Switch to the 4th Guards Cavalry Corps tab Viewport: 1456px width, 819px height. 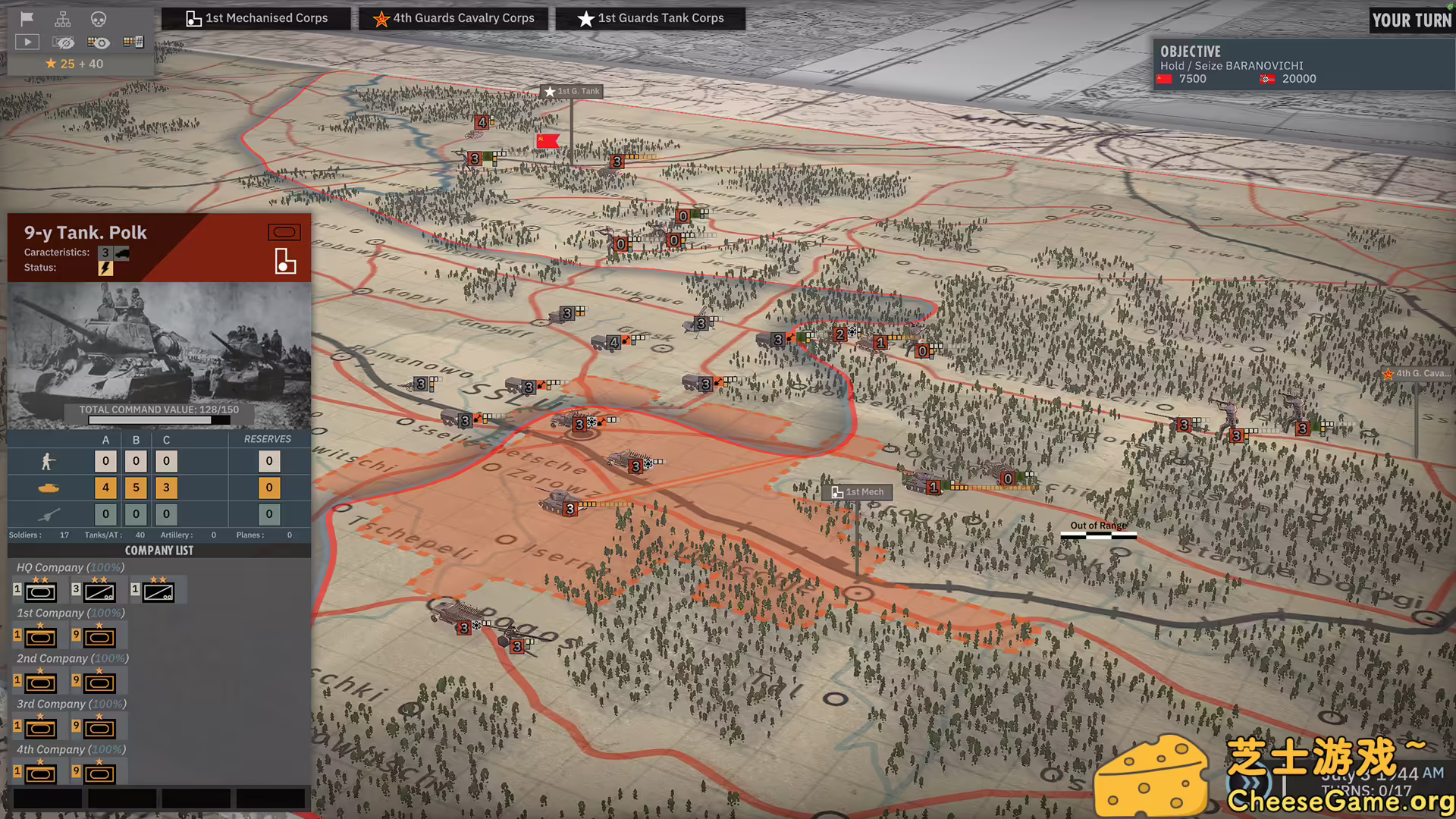tap(453, 18)
